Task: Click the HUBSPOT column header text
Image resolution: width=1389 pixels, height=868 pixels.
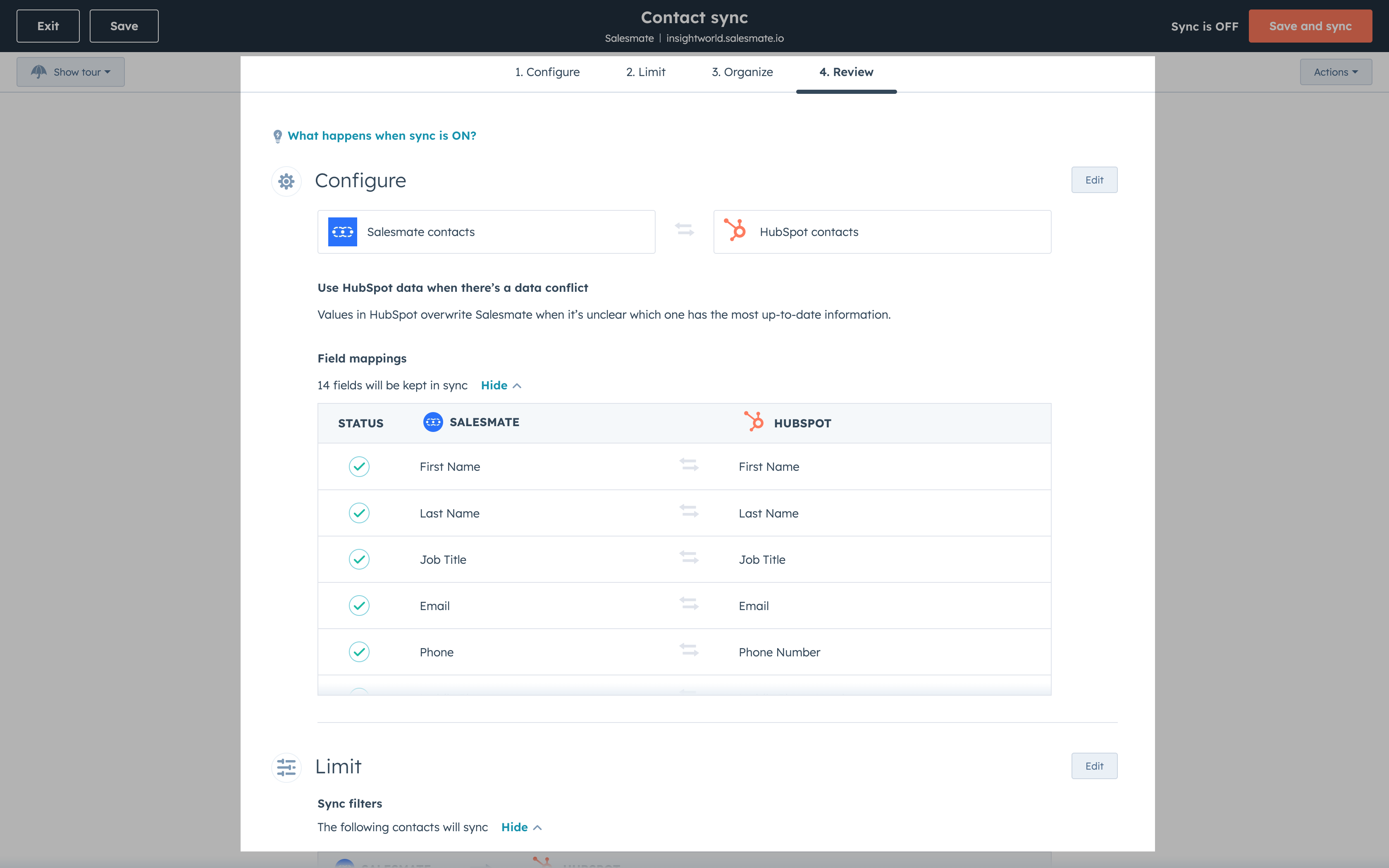Action: (802, 423)
